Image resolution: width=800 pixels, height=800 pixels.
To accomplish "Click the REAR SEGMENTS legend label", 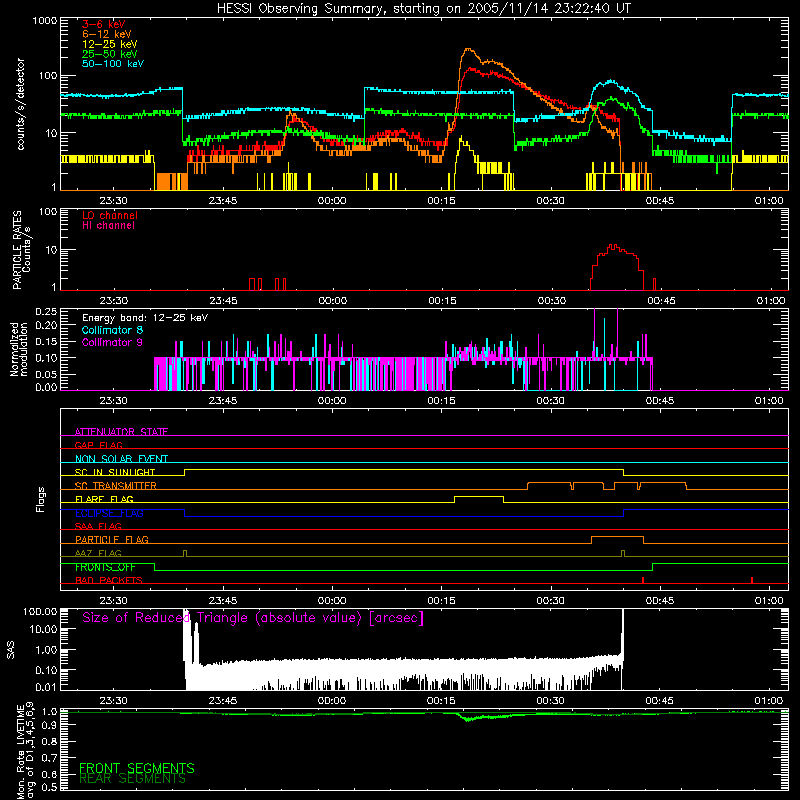I will coord(133,779).
